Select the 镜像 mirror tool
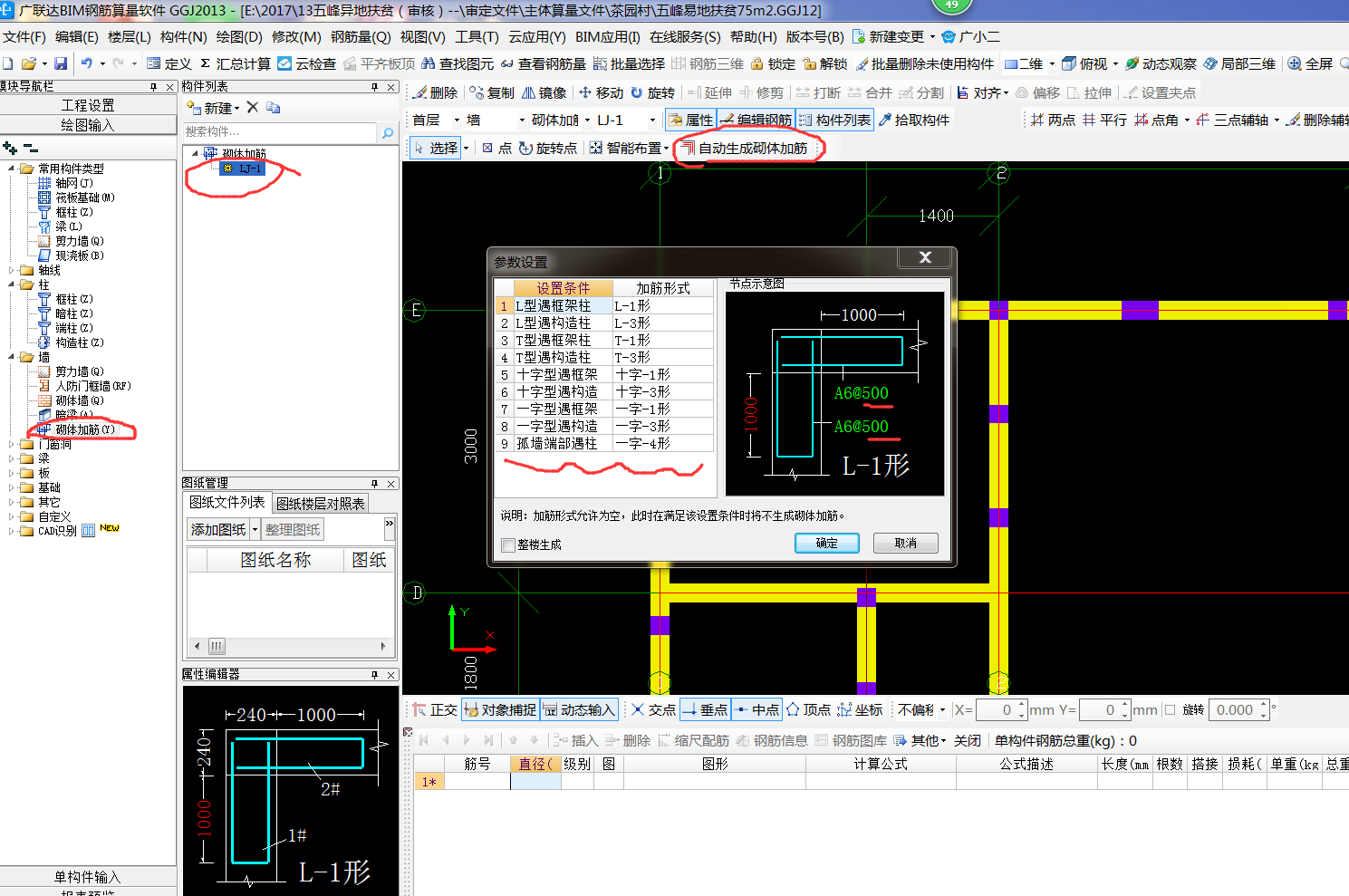This screenshot has width=1349, height=896. pos(544,92)
